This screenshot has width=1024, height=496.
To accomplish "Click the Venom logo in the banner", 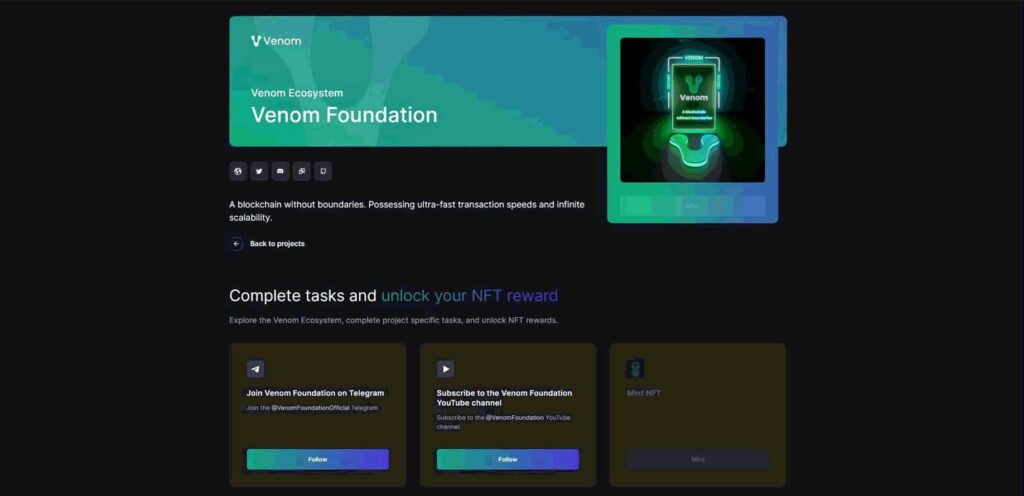I will pos(276,41).
